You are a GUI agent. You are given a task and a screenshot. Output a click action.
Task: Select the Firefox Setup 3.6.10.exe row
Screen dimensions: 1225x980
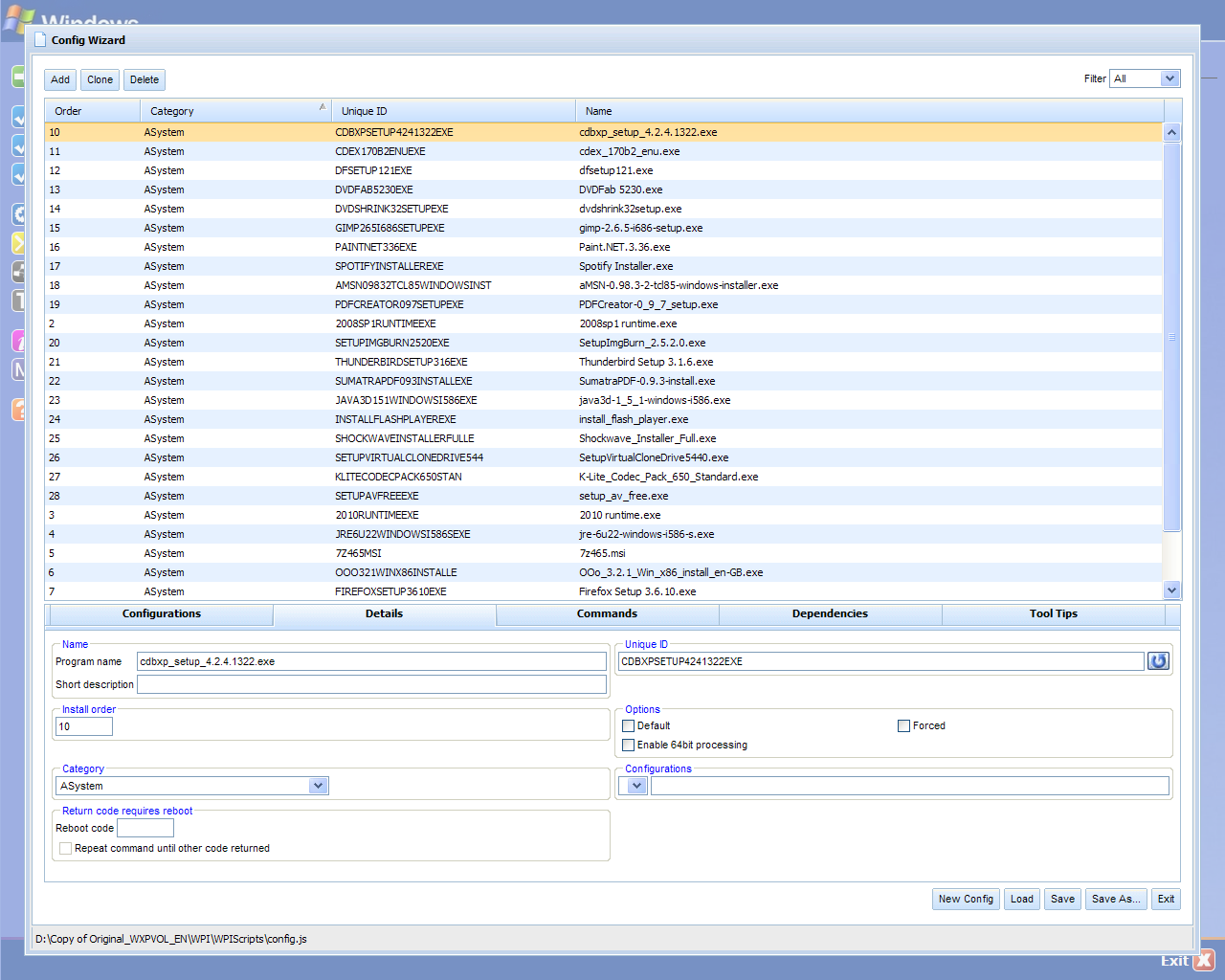604,591
